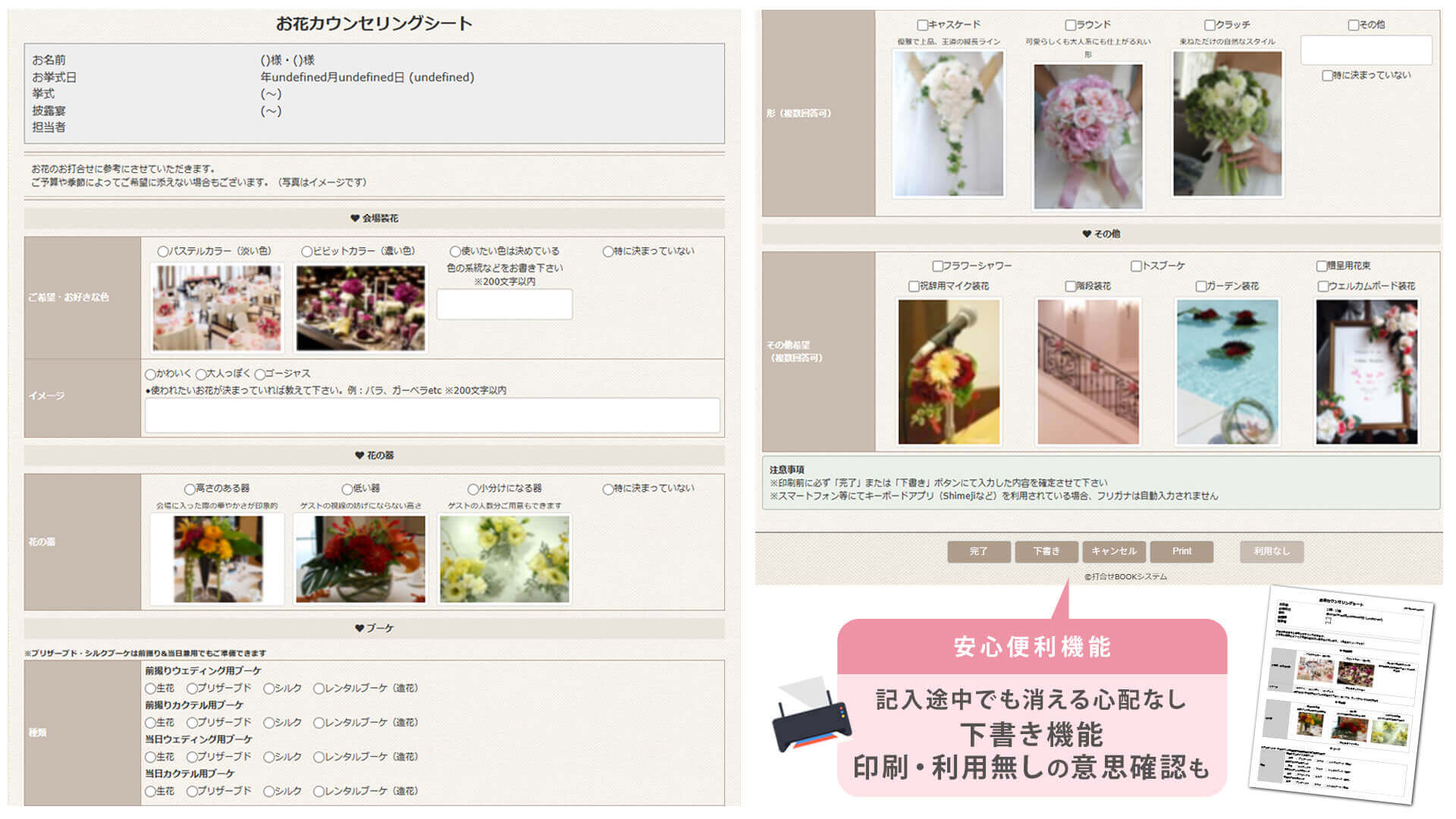Check フラワーシャワー option
The width and height of the screenshot is (1456, 819).
(x=938, y=266)
